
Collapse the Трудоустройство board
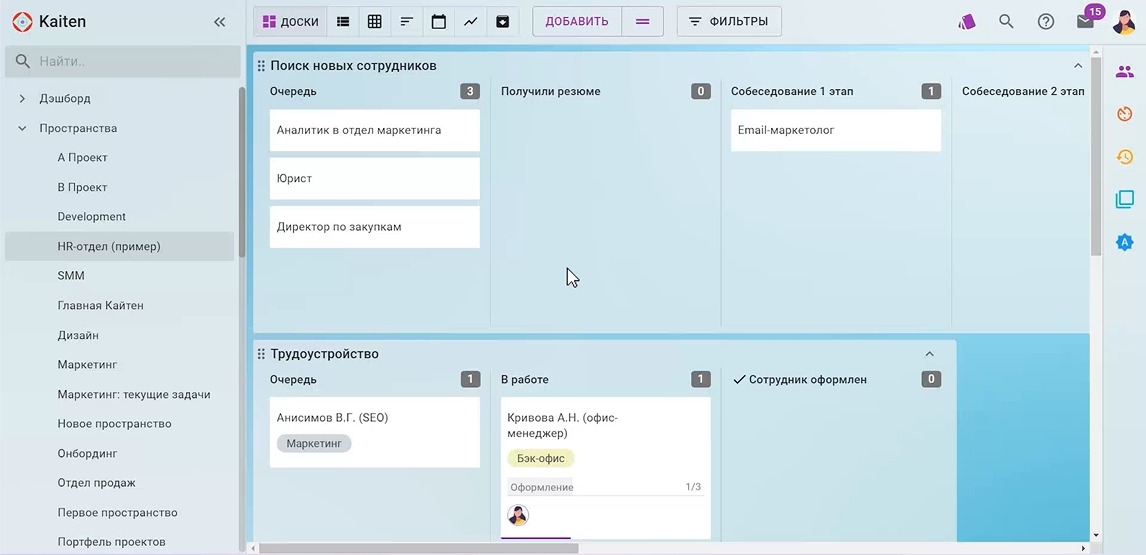(929, 354)
